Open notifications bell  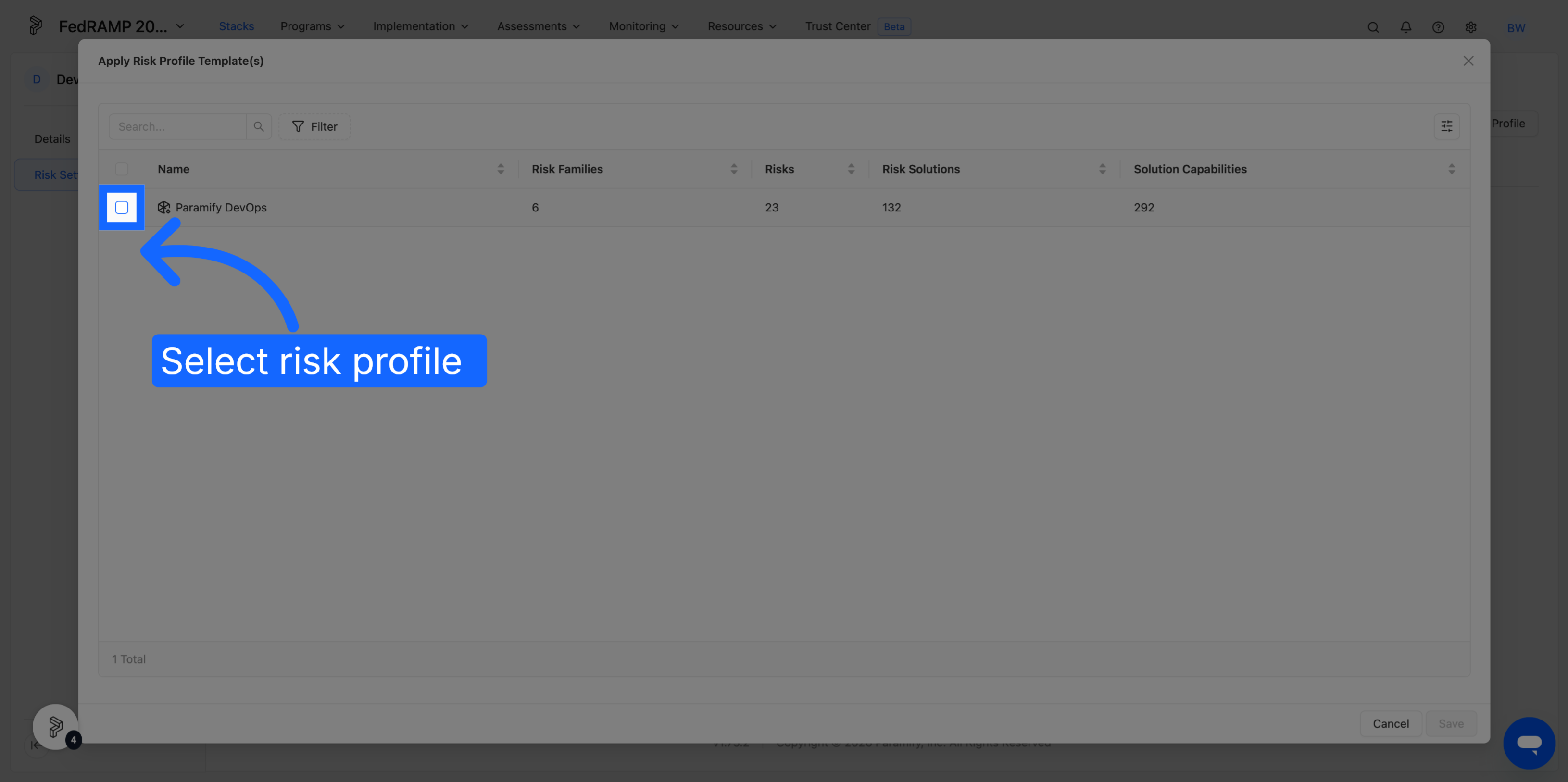[1406, 27]
